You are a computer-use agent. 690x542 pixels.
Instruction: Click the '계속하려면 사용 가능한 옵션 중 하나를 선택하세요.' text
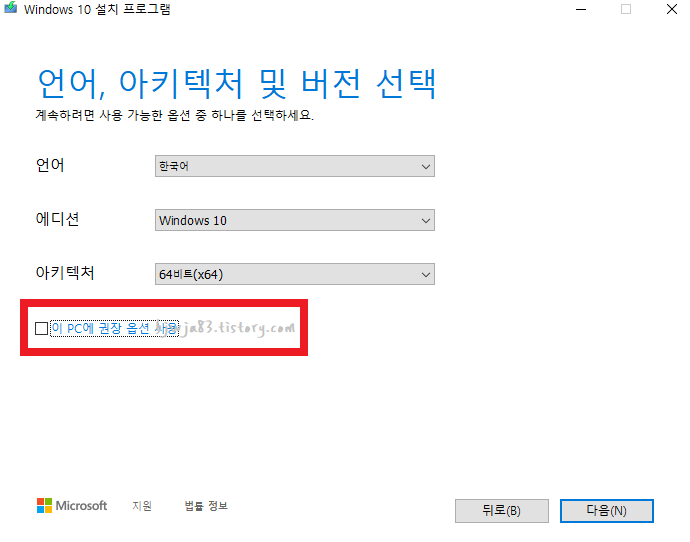pos(174,115)
